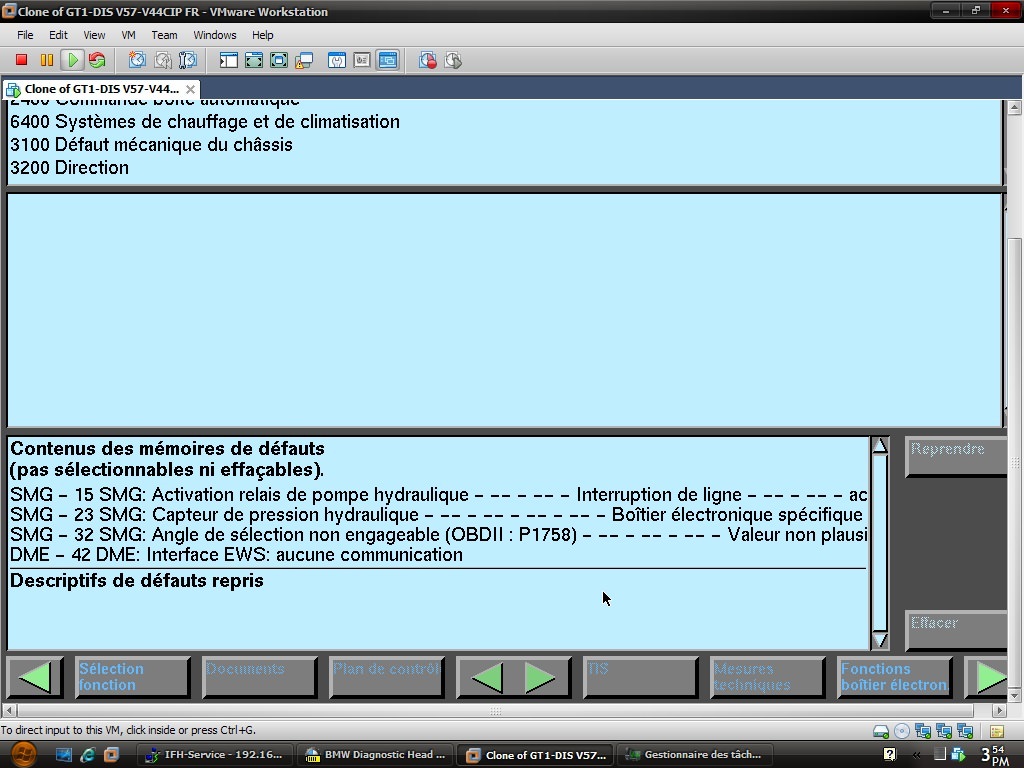Open Internet Explorer from the quick launch
Screen dimensions: 1024x768
pos(88,755)
